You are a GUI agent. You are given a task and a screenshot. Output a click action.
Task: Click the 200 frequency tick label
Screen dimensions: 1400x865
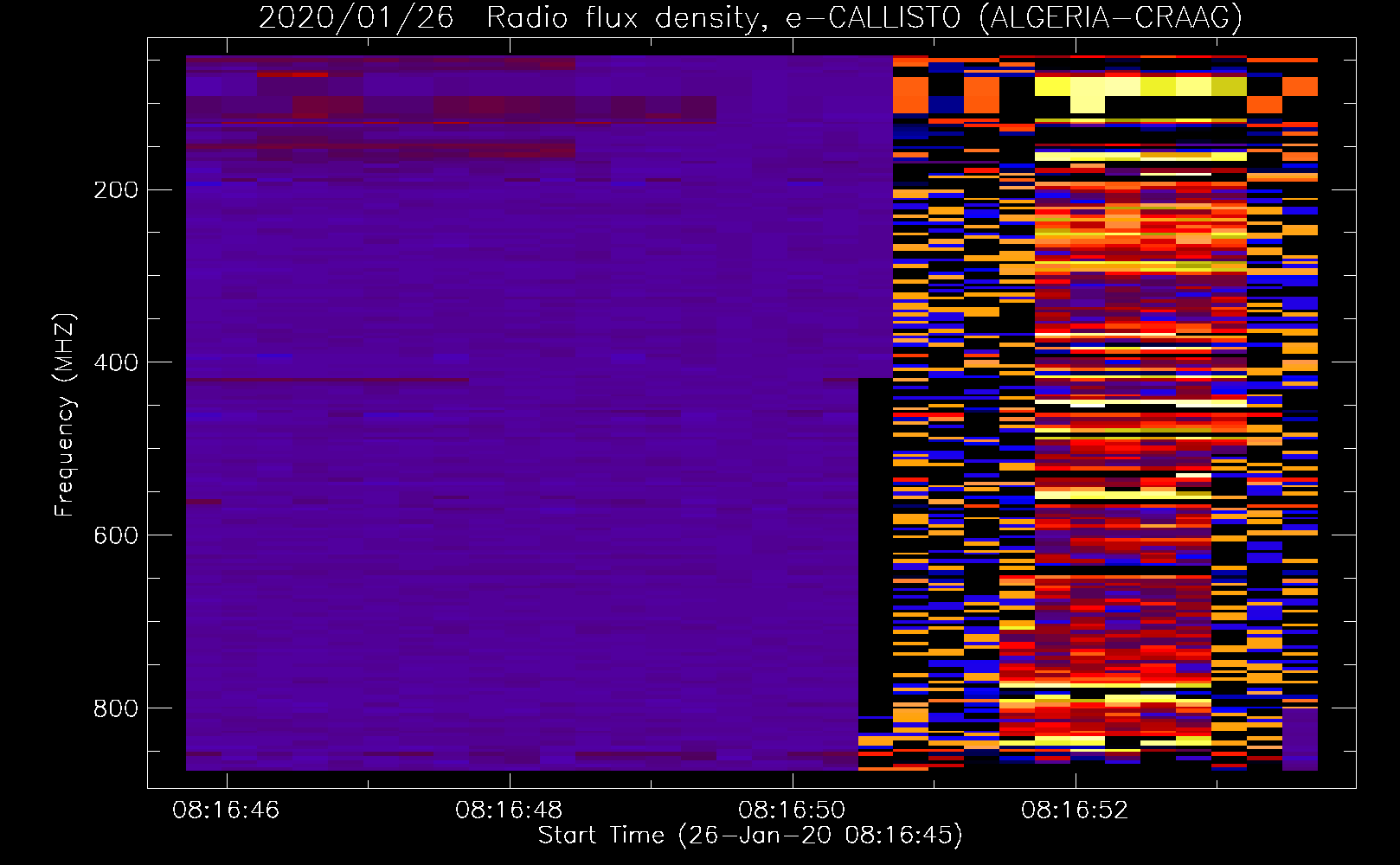click(116, 189)
